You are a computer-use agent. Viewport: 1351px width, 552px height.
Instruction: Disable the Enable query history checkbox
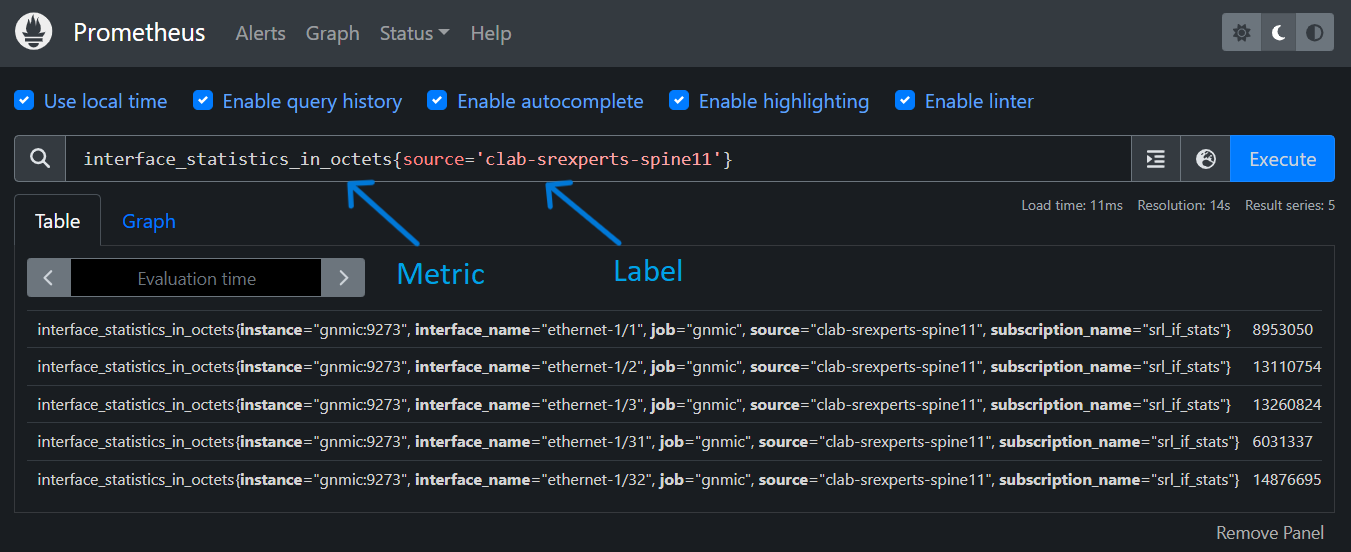coord(203,101)
